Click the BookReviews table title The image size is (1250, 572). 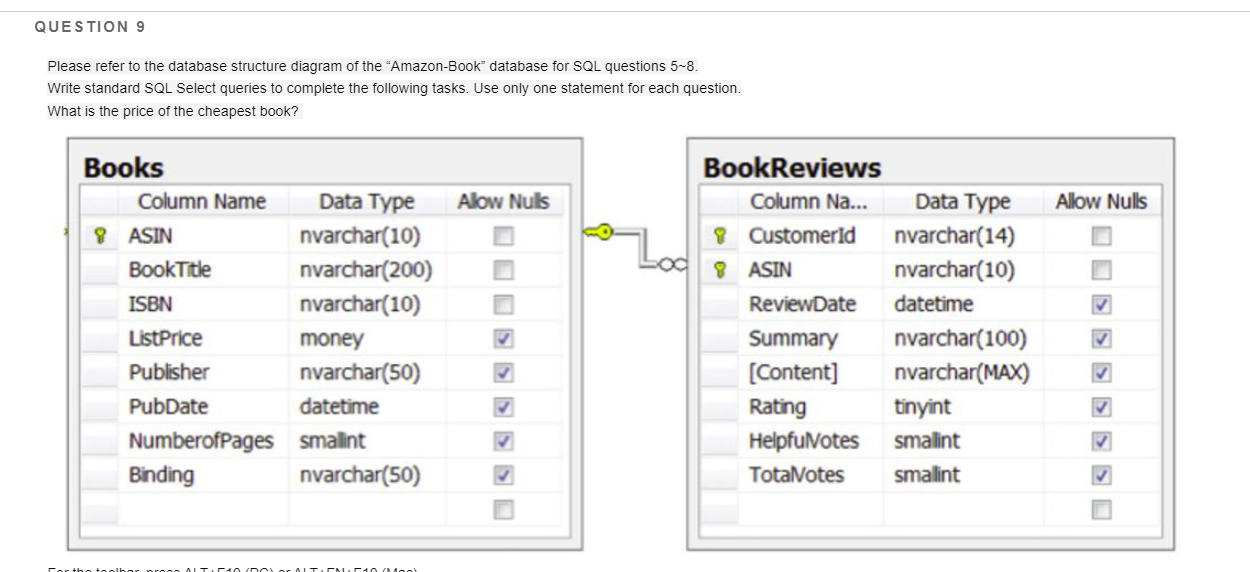792,167
